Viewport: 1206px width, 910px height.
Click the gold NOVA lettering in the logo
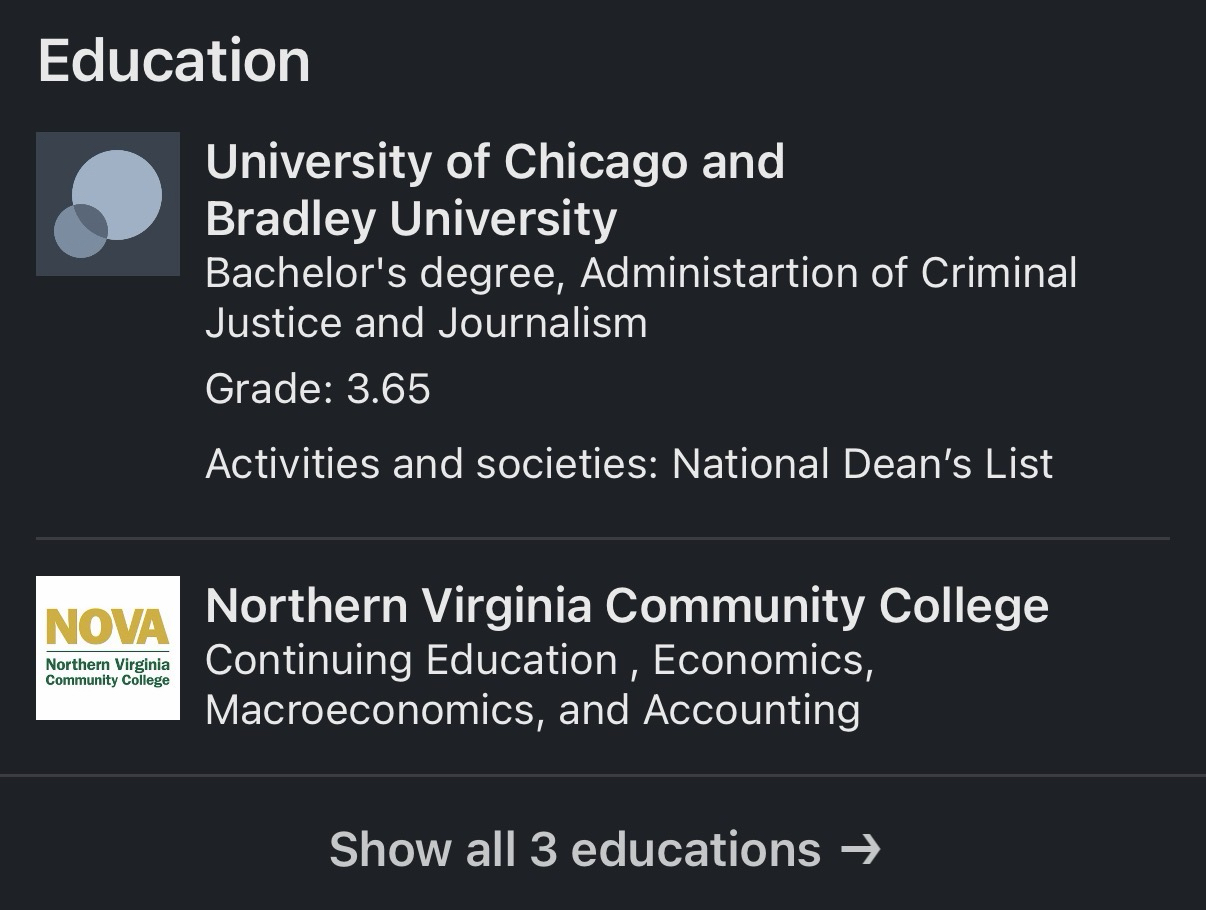pyautogui.click(x=108, y=628)
